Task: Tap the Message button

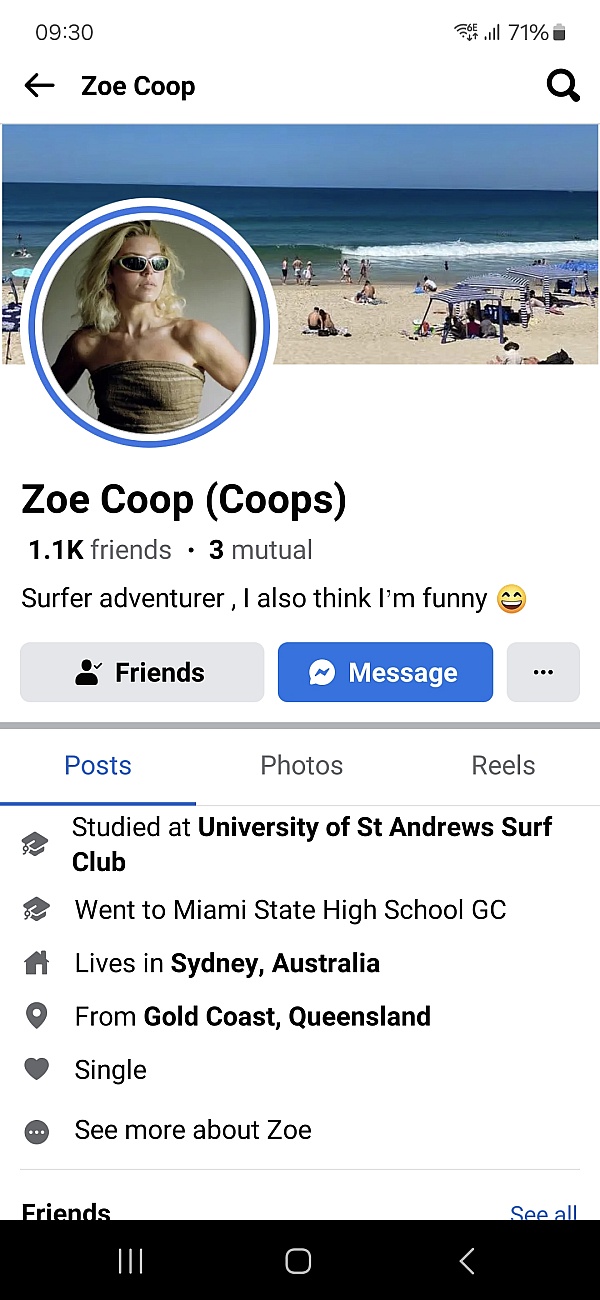Action: point(385,672)
